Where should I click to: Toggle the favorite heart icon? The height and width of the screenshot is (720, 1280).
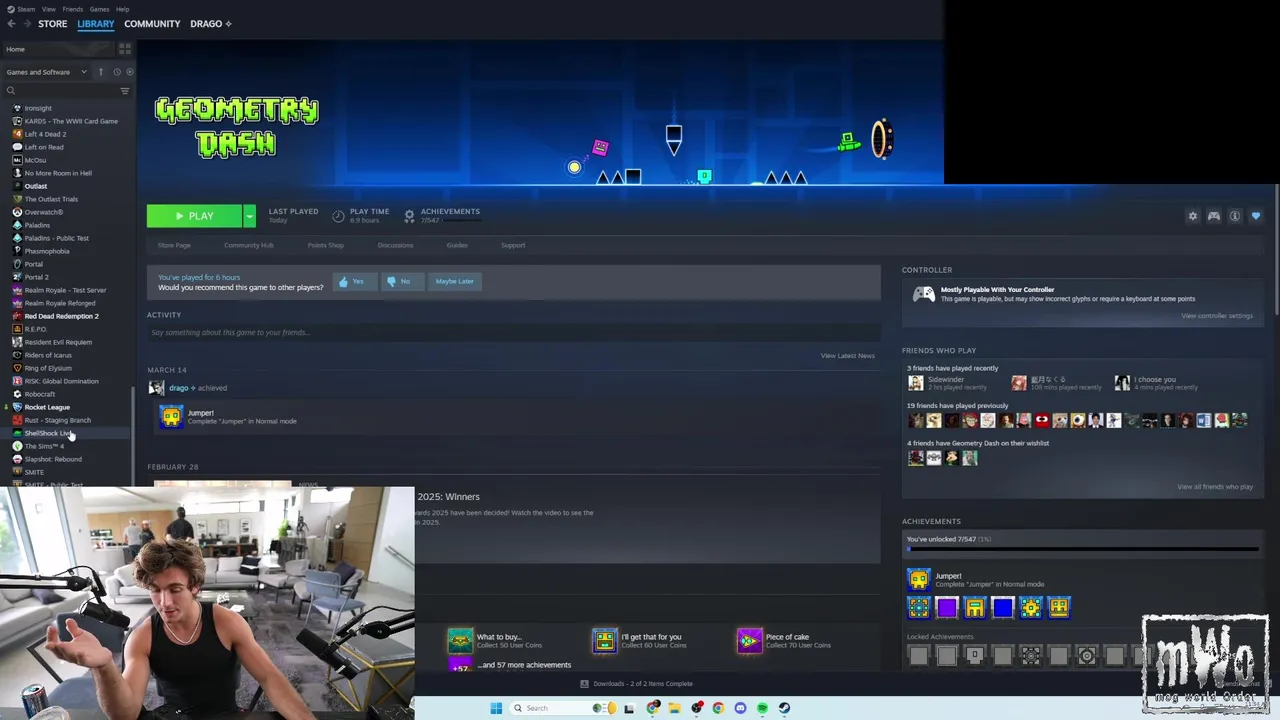(x=1256, y=216)
